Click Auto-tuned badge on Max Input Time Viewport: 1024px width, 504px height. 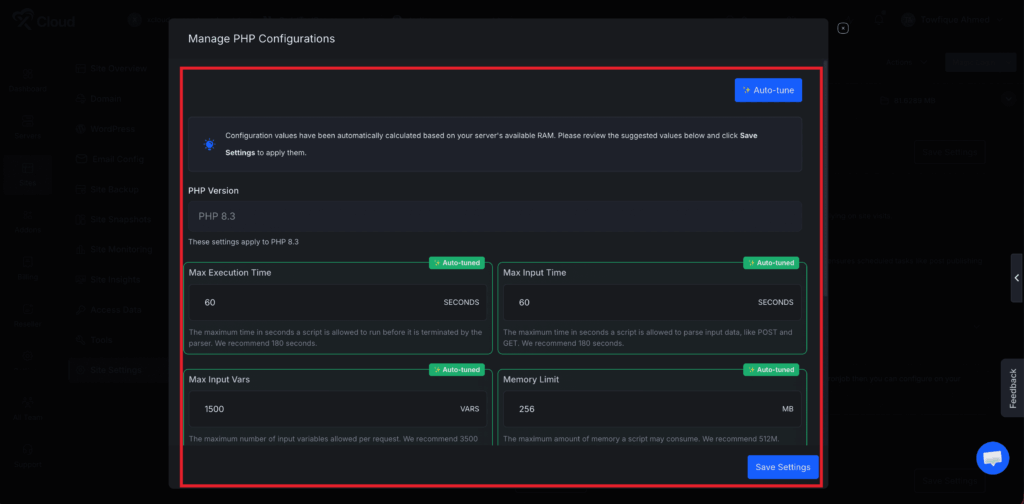[771, 263]
